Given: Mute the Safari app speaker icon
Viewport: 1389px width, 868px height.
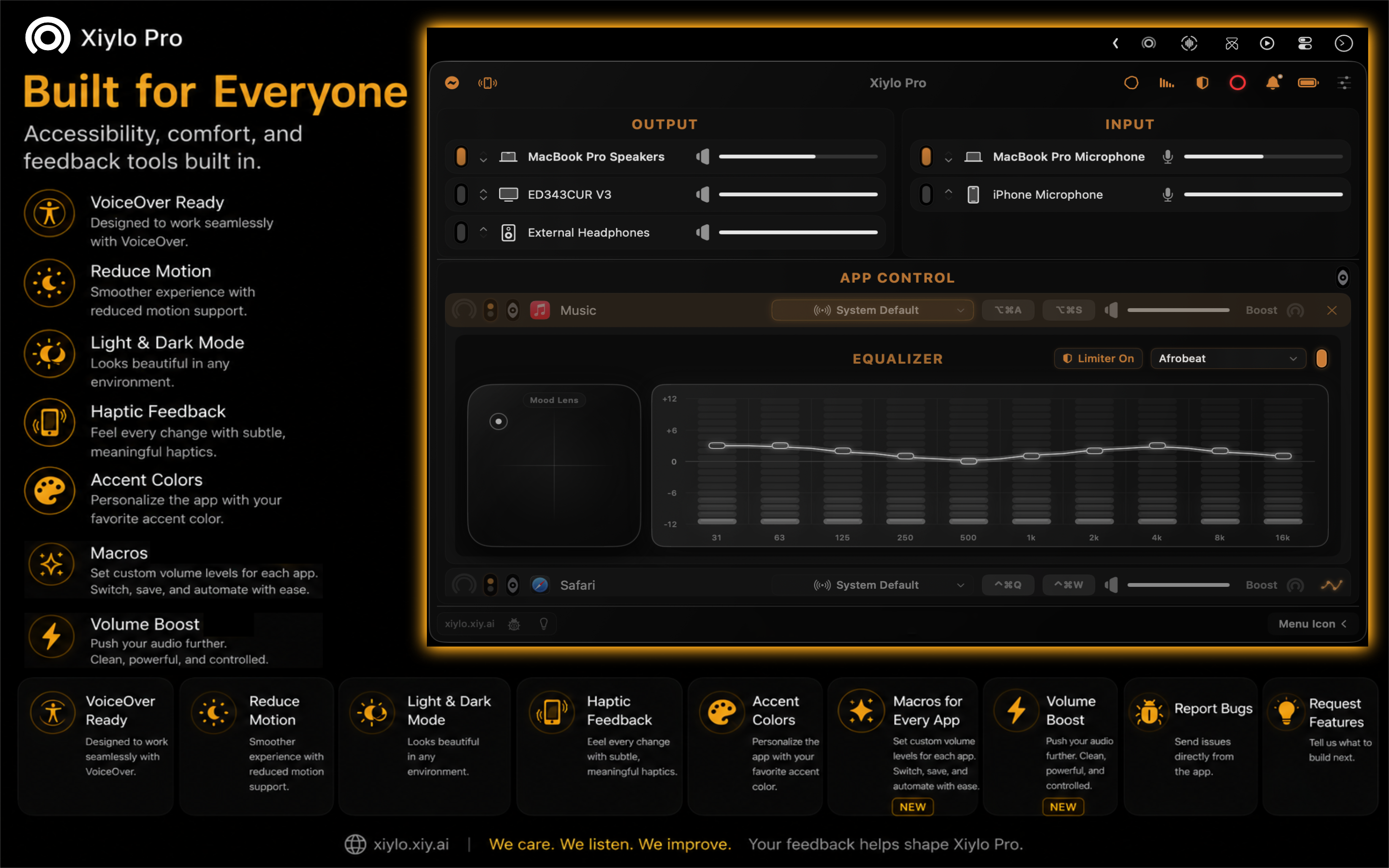Looking at the screenshot, I should (x=1112, y=585).
